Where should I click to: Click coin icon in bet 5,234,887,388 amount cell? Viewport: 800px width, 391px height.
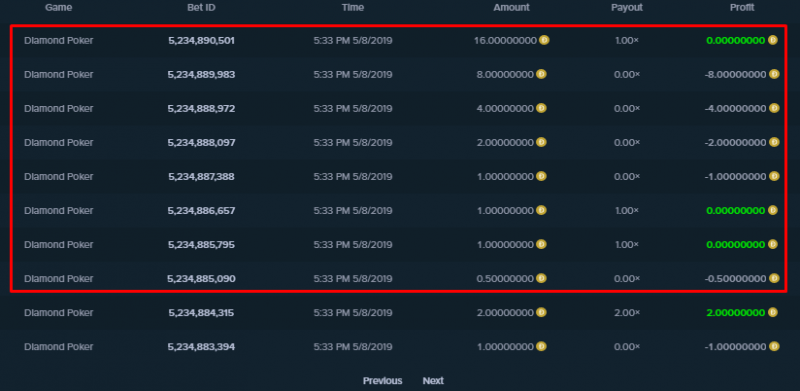(x=541, y=176)
